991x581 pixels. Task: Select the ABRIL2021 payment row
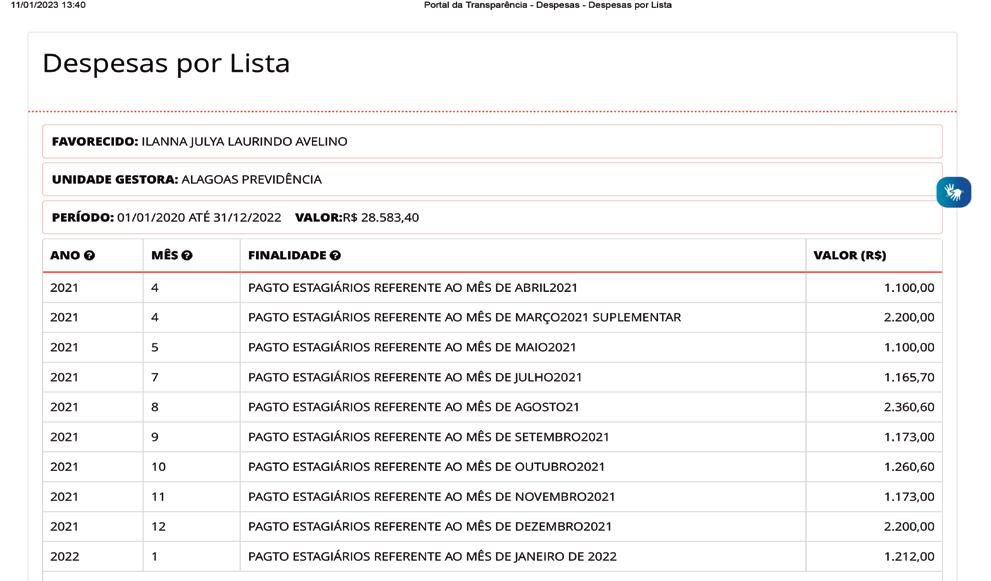(492, 288)
